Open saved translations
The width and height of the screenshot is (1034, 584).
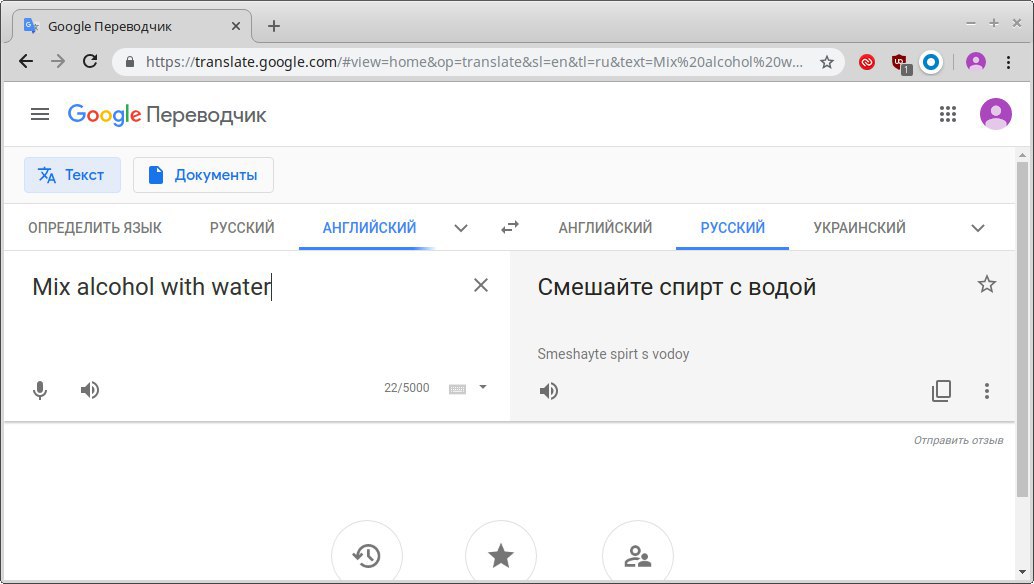501,555
